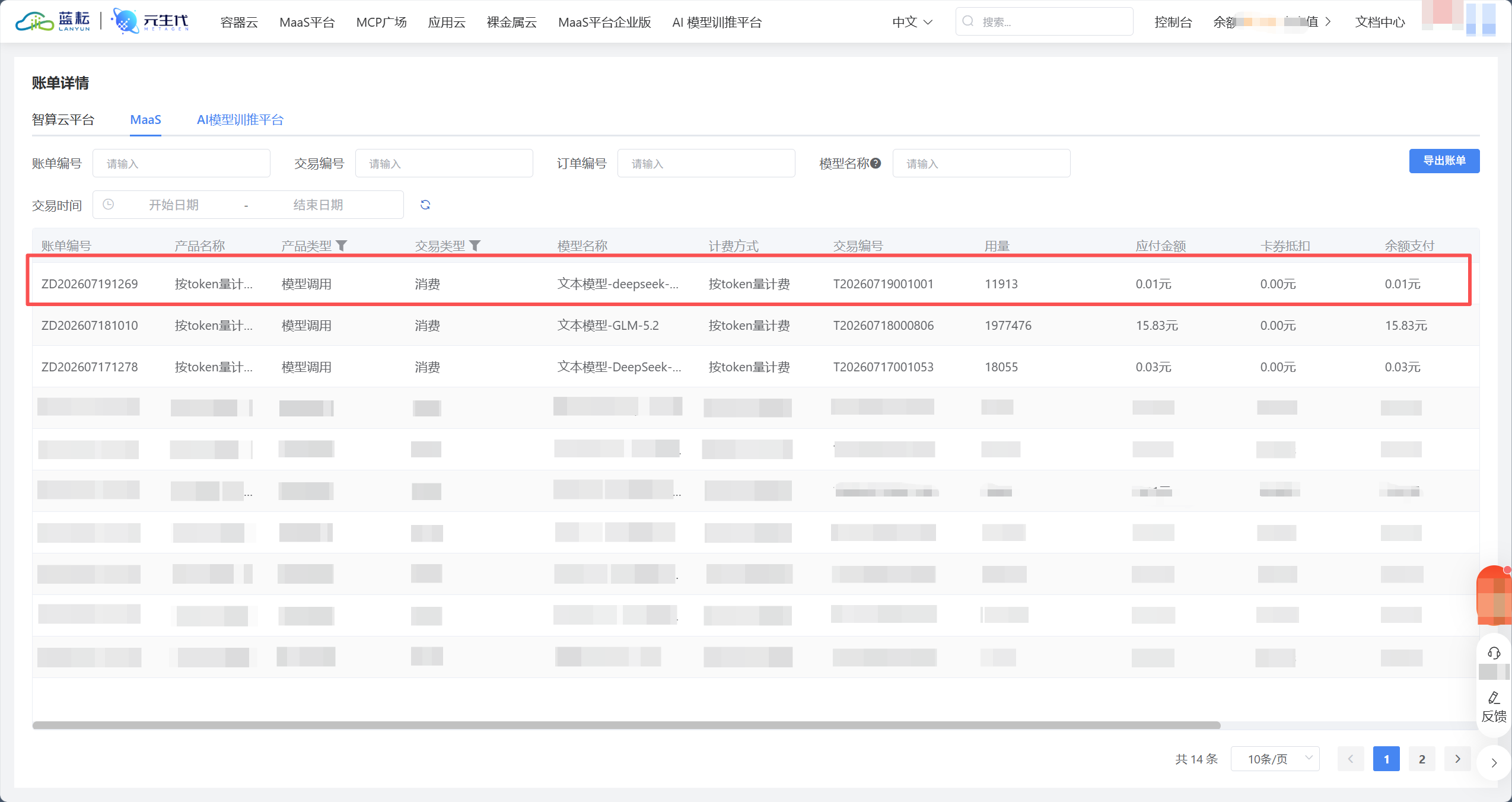Open MaaS平台 in top navigation
This screenshot has height=802, width=1512.
click(x=307, y=22)
